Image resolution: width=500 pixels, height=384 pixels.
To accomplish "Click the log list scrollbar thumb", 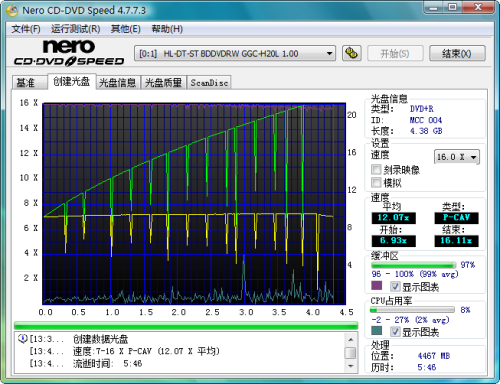I will point(351,353).
